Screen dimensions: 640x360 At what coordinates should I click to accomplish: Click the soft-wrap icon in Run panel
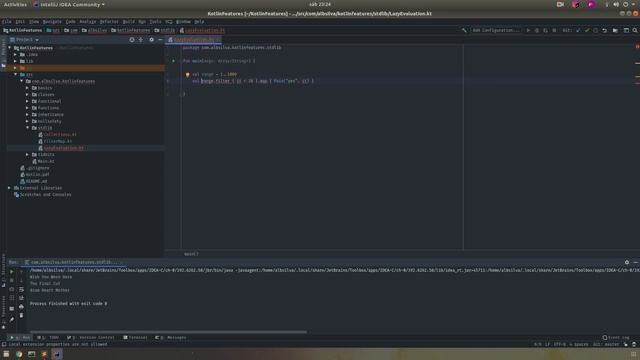point(21,289)
